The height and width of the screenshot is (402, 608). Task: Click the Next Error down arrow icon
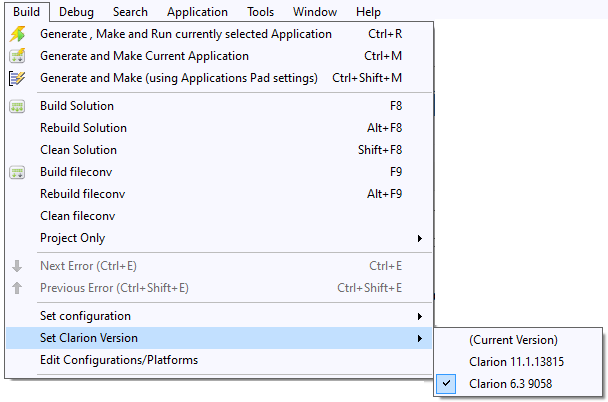pyautogui.click(x=17, y=266)
